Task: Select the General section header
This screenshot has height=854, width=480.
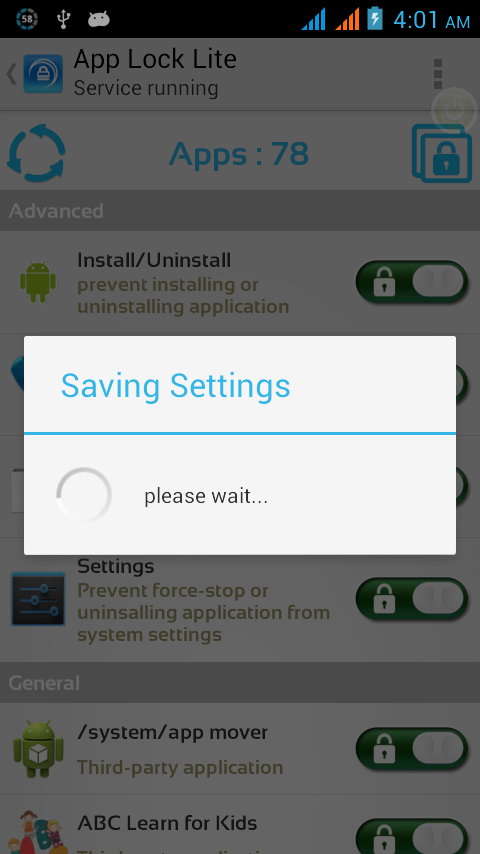Action: coord(240,682)
